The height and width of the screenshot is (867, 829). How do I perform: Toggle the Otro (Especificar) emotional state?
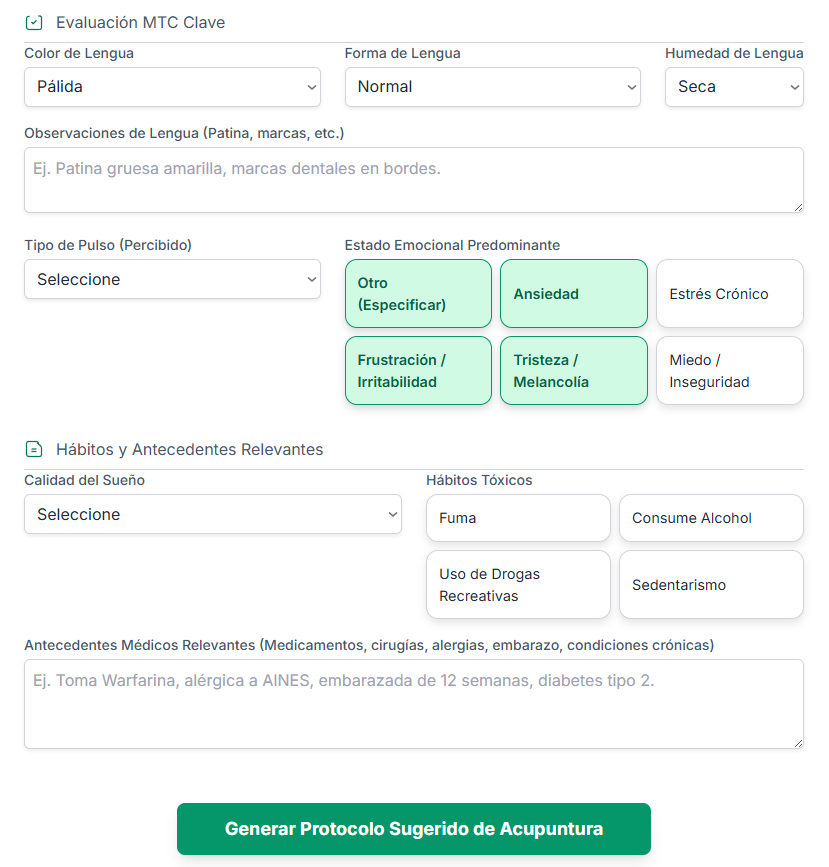tap(418, 293)
